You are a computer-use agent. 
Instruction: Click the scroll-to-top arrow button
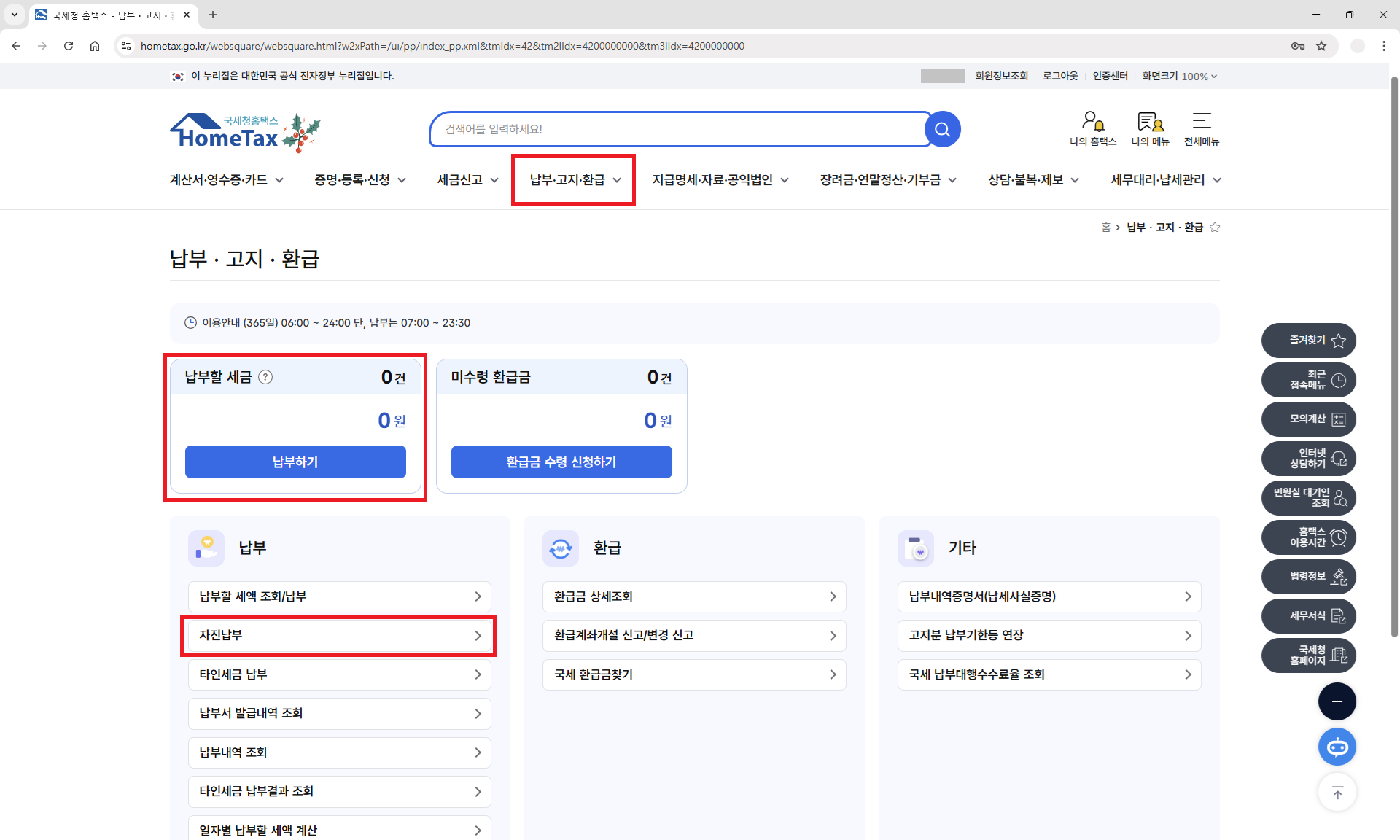(x=1337, y=793)
